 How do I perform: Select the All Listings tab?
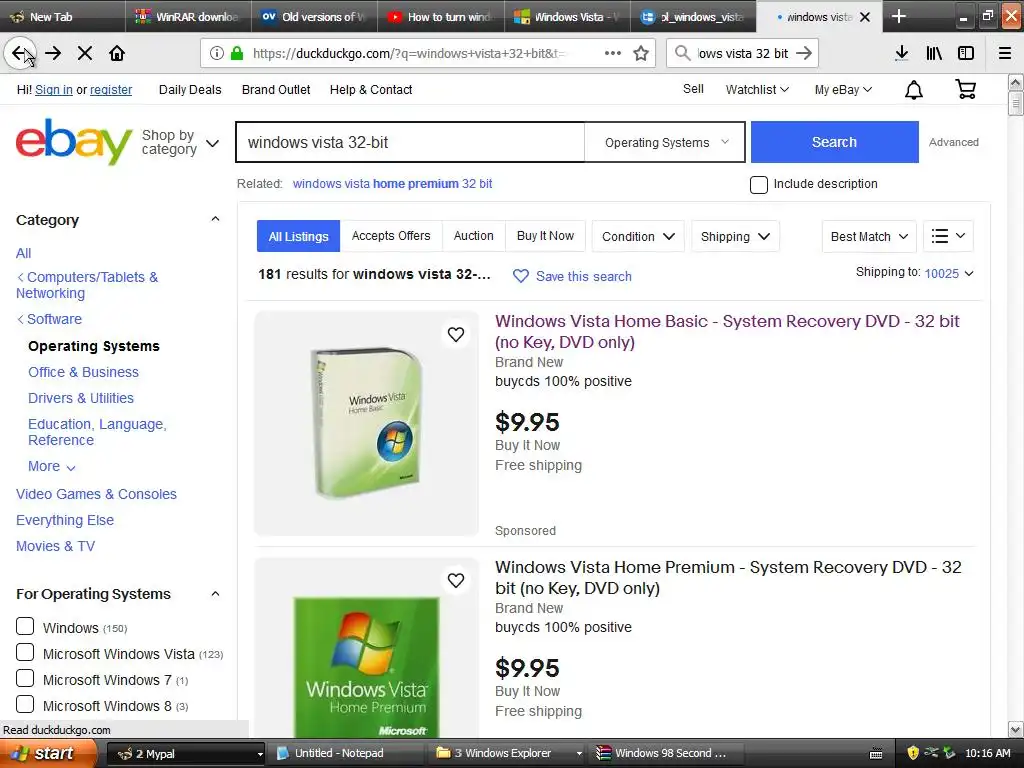[298, 236]
